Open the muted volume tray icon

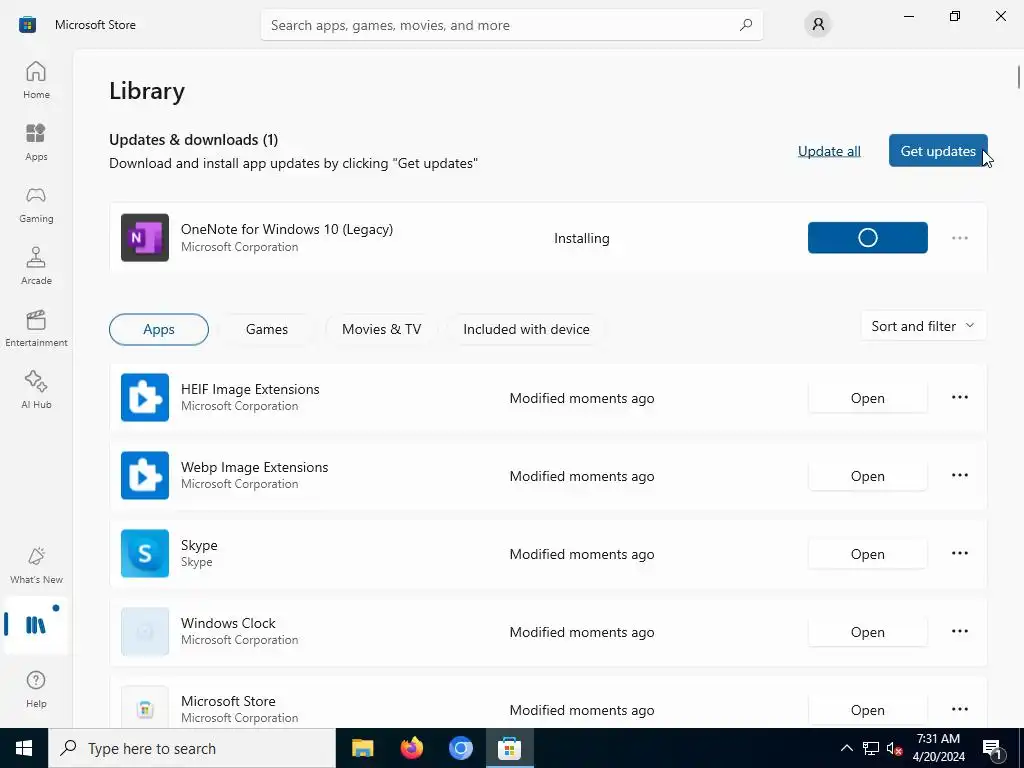pyautogui.click(x=894, y=748)
